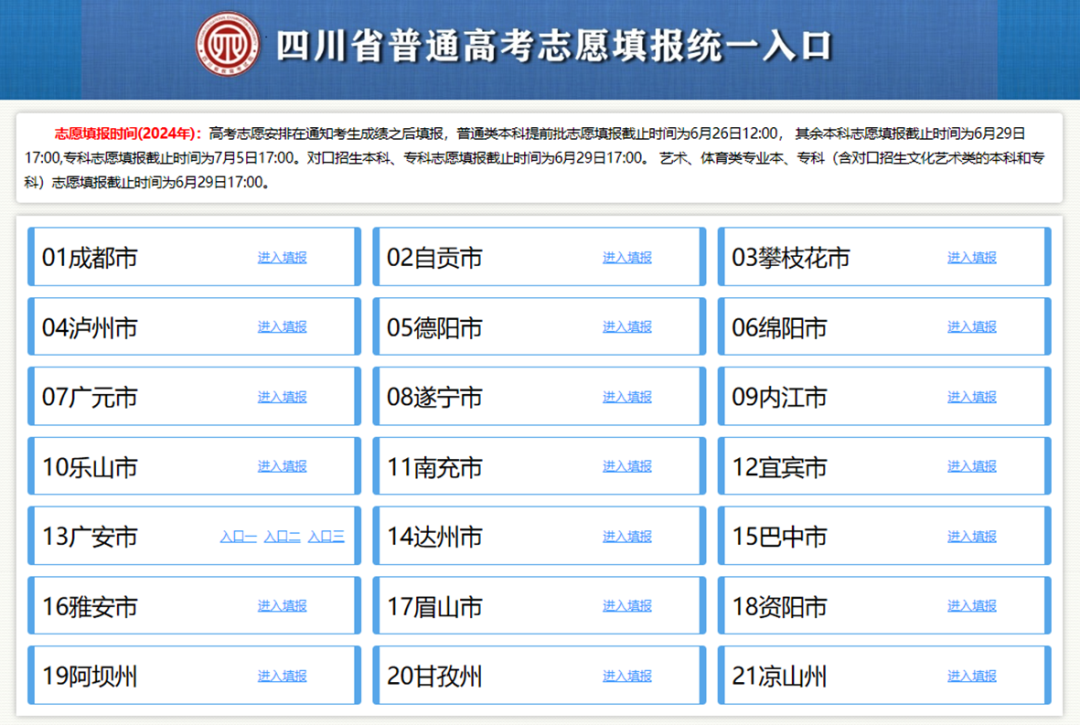Click 进入填报 beside 04泸州市

(x=281, y=327)
